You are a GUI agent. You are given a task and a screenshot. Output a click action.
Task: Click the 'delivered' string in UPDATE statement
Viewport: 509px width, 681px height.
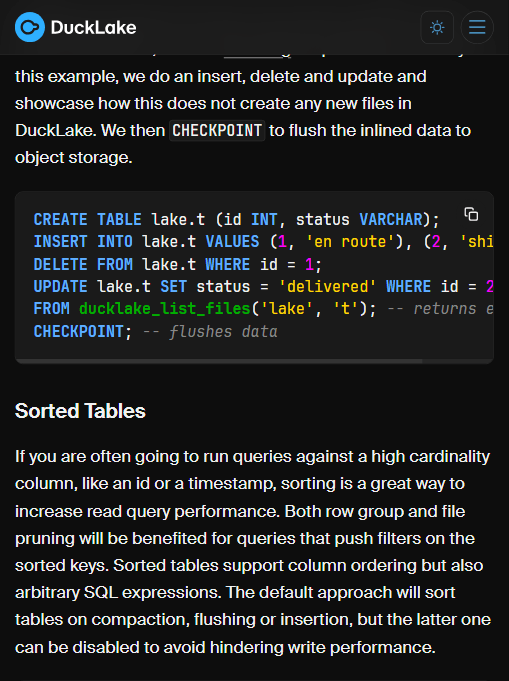327,287
